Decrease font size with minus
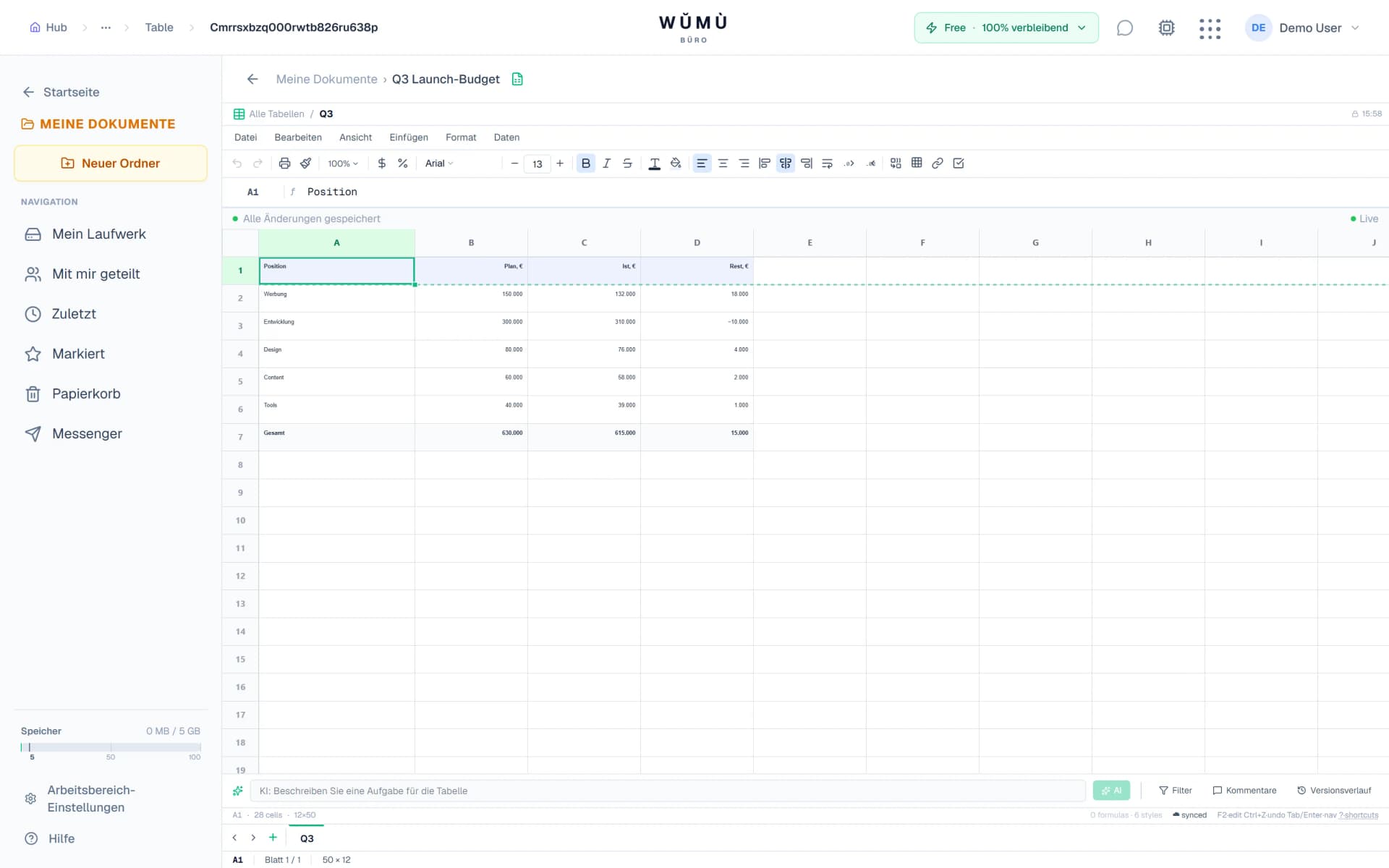1389x868 pixels. click(514, 163)
